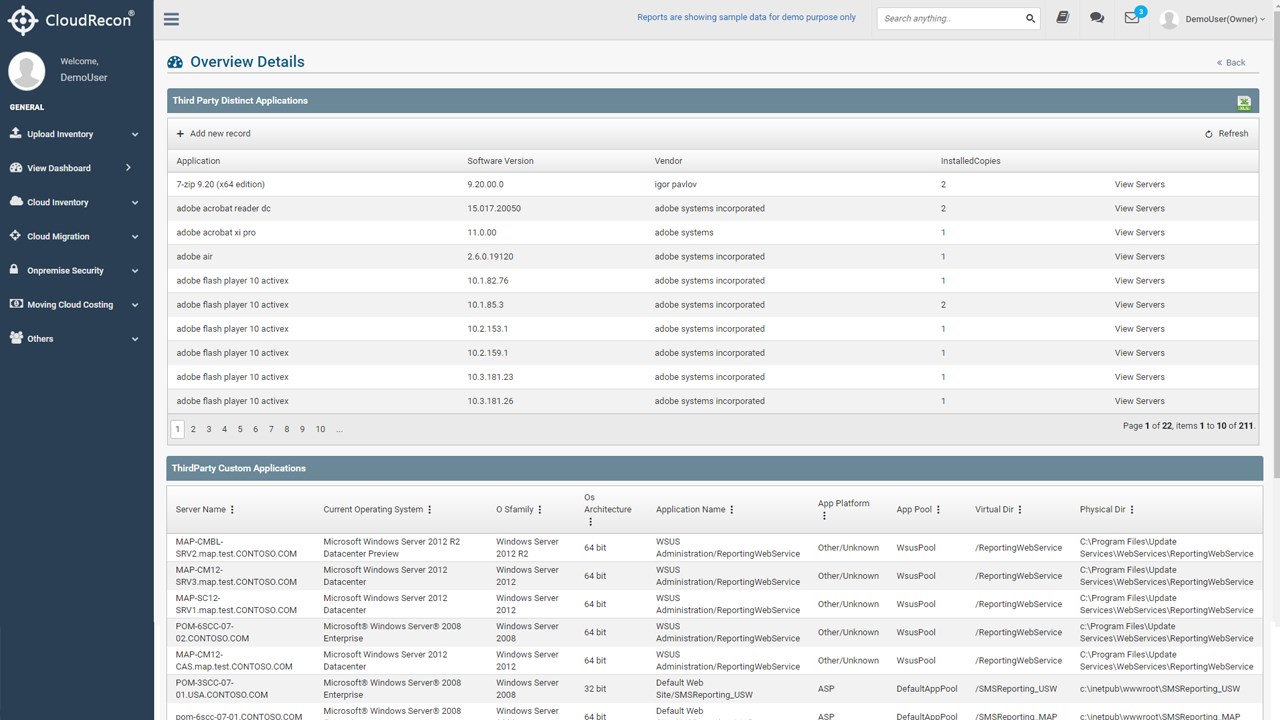The height and width of the screenshot is (720, 1280).
Task: Open App Platform column options menu
Action: (824, 516)
